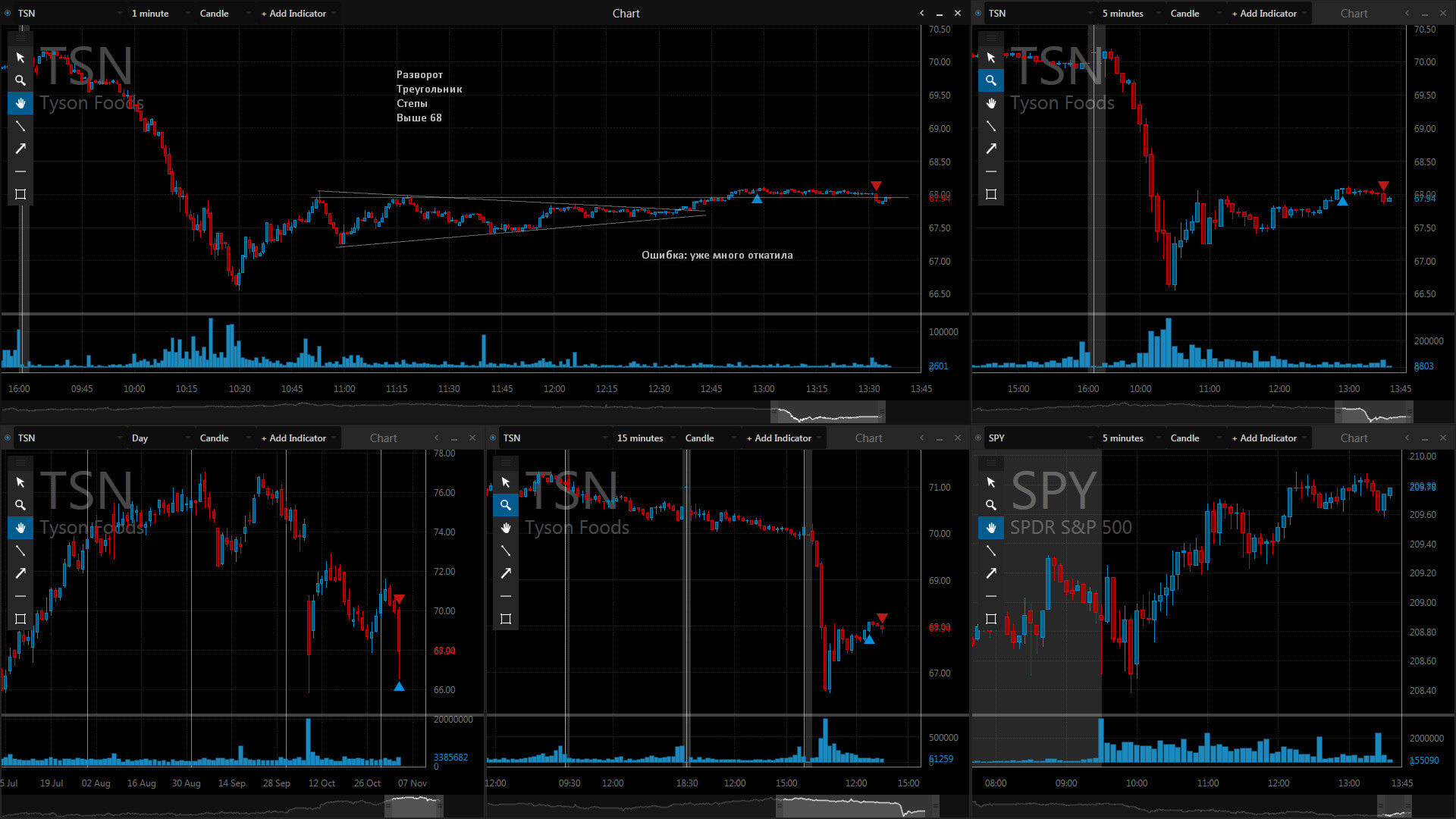Click the navigator range slider under 1 minute chart

(x=828, y=413)
